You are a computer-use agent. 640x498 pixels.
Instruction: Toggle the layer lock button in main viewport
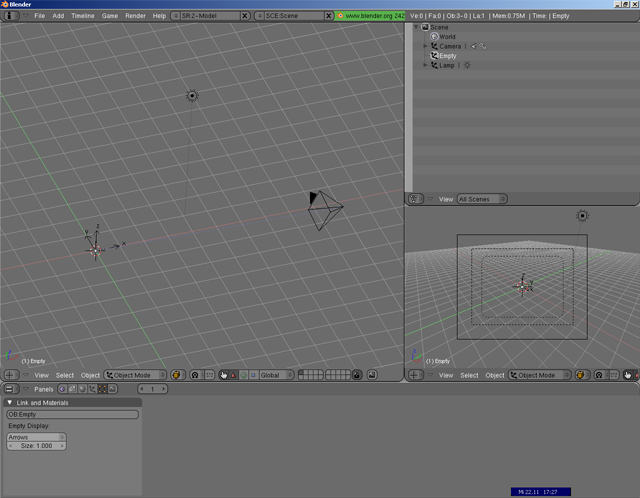tap(357, 375)
